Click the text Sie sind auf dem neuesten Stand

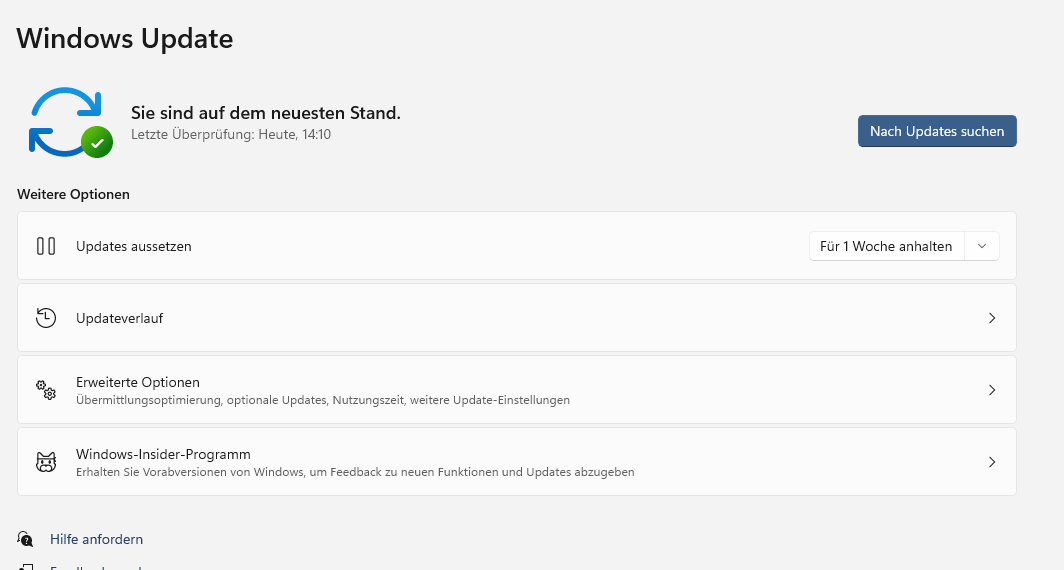pos(265,113)
